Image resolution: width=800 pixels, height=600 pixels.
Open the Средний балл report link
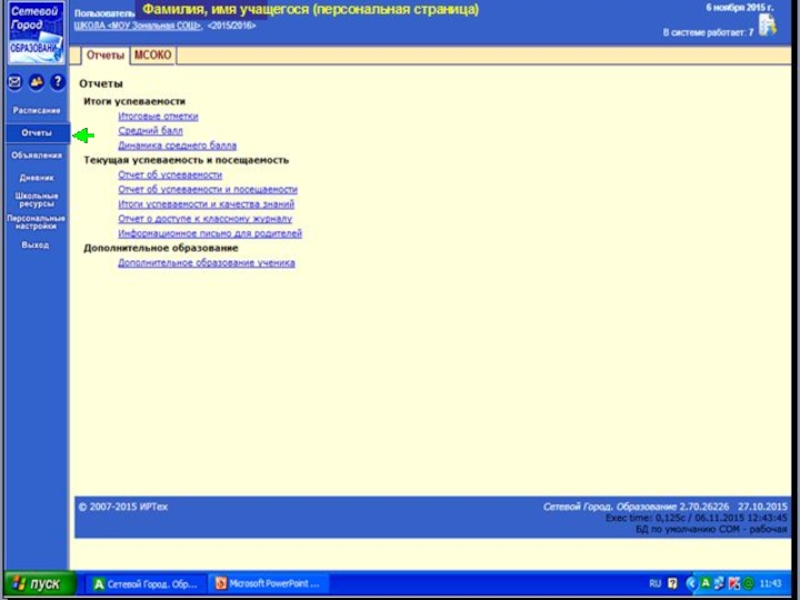pos(150,131)
